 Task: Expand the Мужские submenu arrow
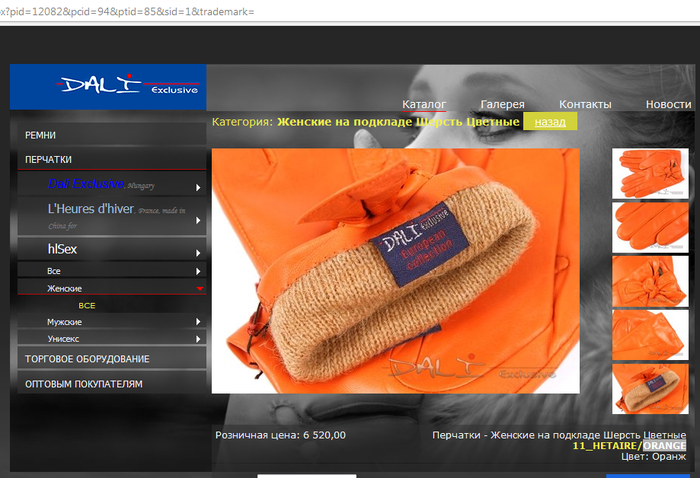point(198,322)
